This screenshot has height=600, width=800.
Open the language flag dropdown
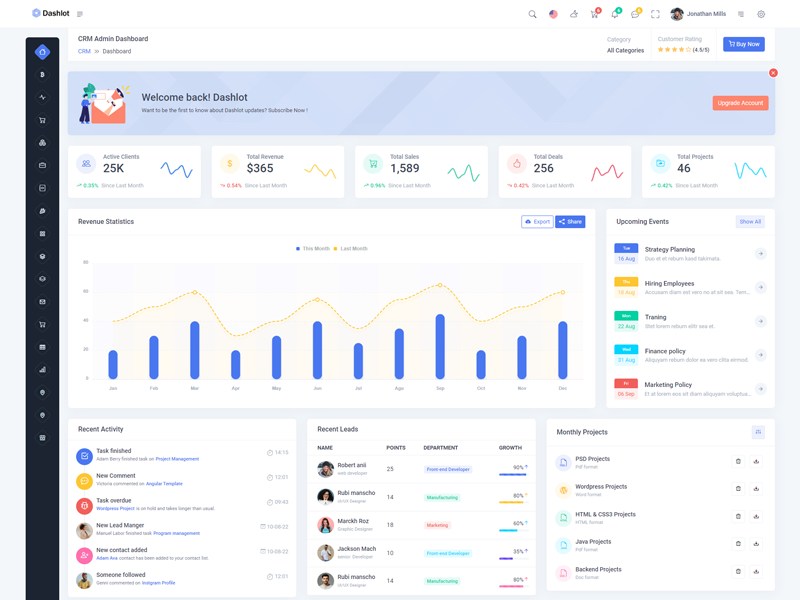(553, 14)
